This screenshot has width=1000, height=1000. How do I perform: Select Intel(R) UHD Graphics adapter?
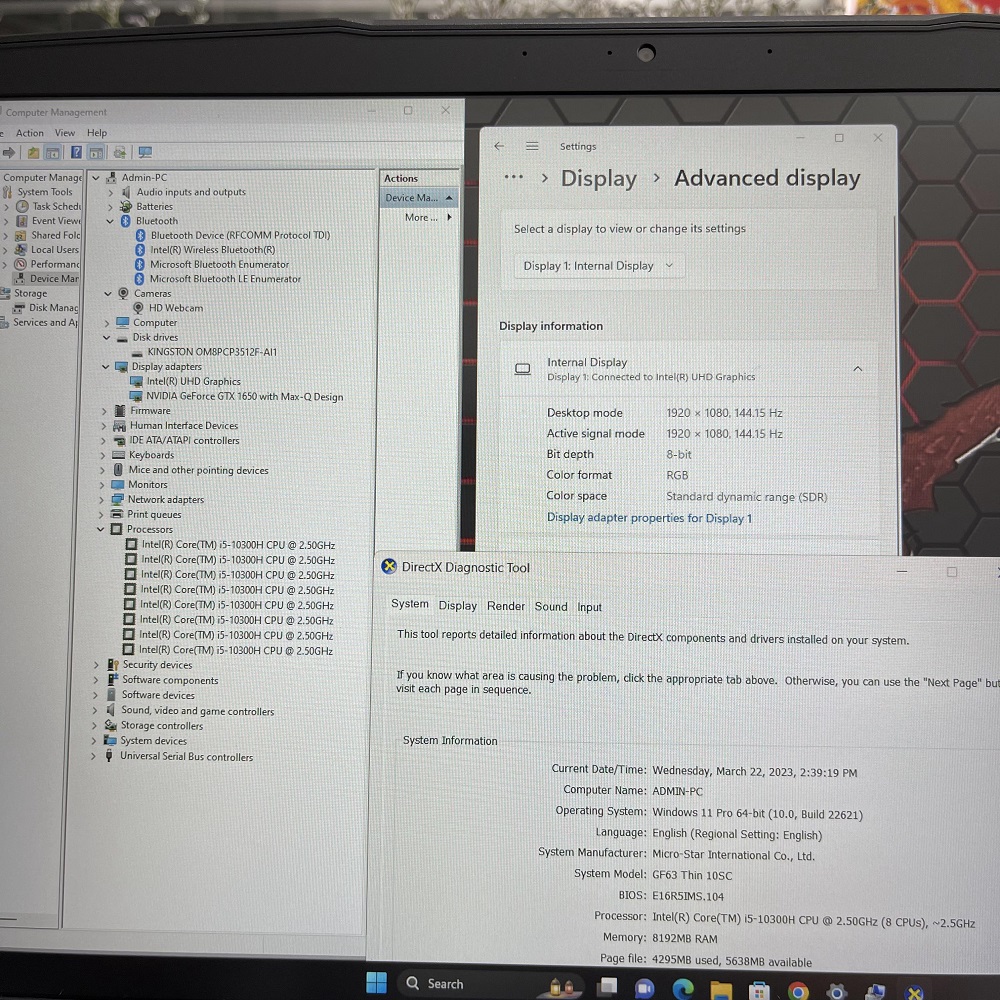194,381
